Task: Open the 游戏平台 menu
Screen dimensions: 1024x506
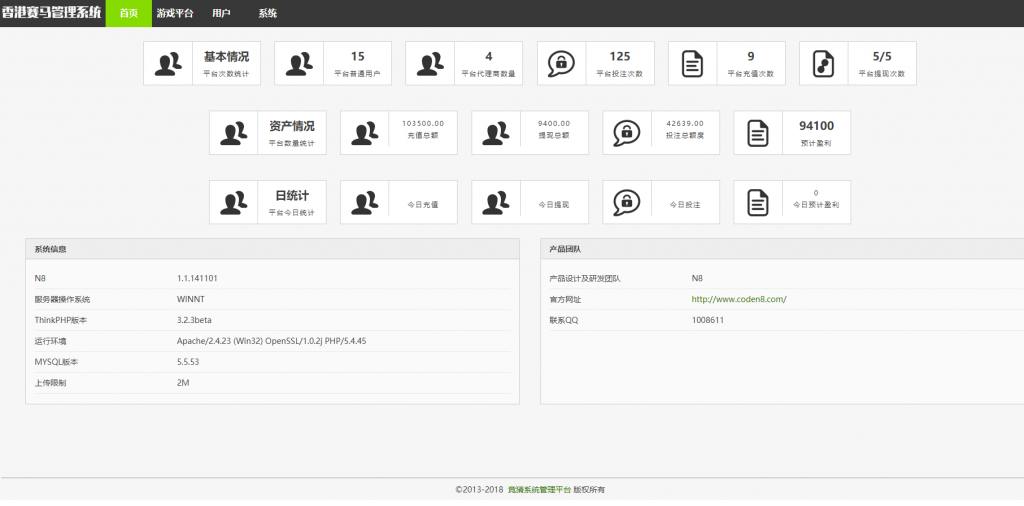Action: [174, 13]
